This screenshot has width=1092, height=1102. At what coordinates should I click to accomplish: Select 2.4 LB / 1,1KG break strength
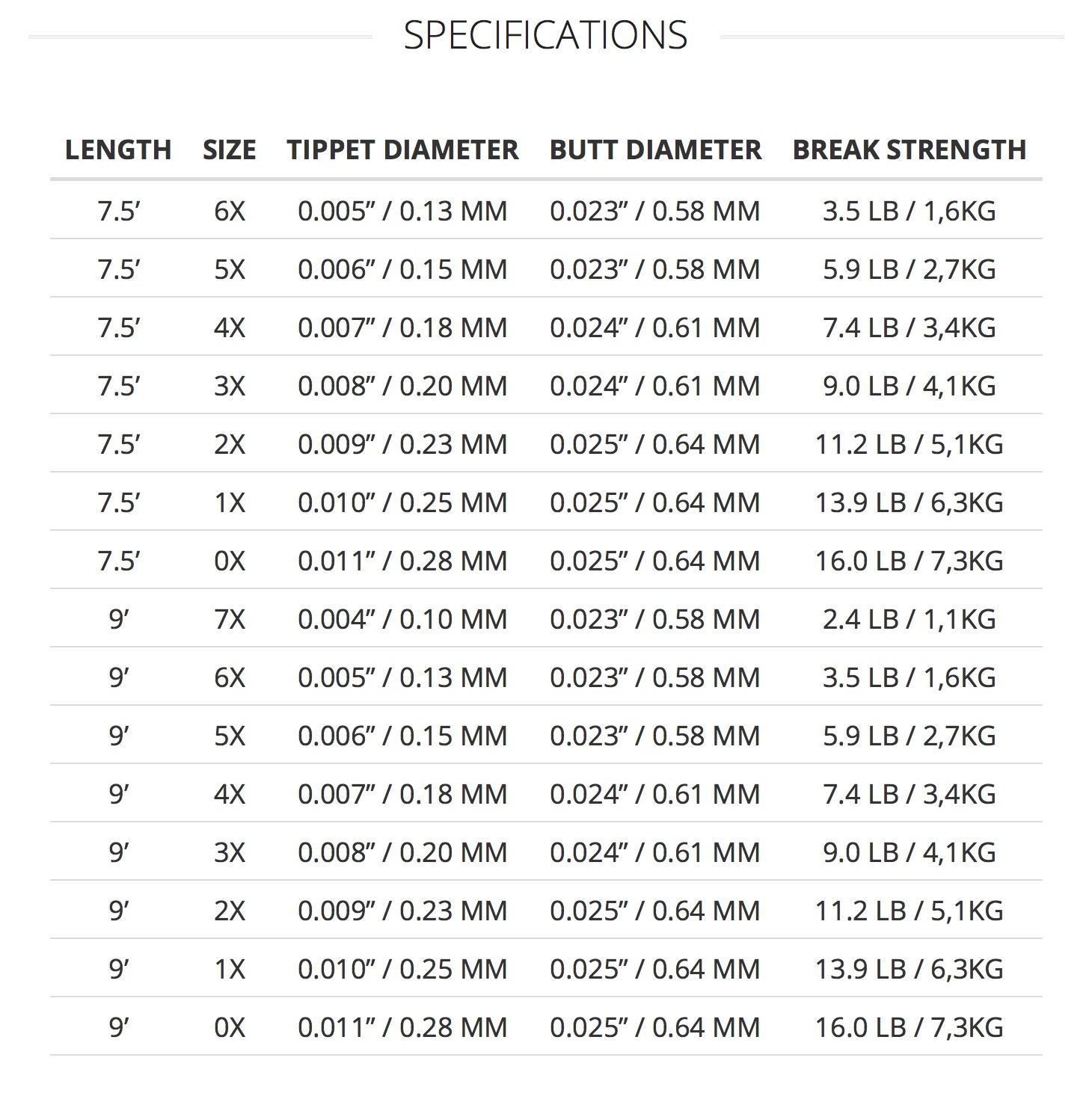(910, 619)
